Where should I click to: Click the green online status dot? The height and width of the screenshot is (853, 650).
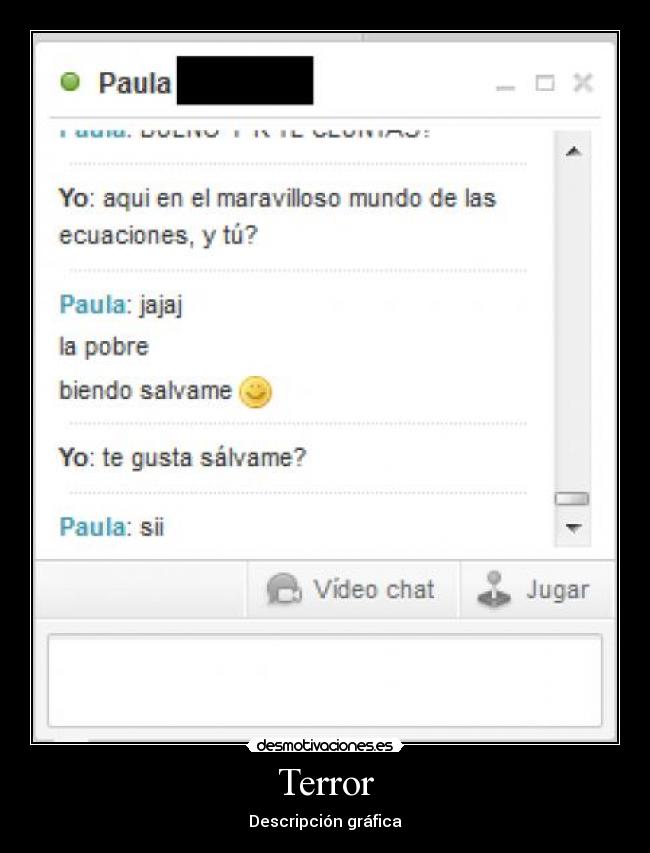tap(70, 82)
